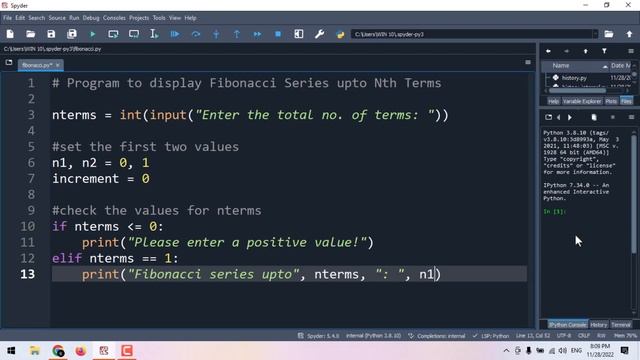This screenshot has width=640, height=360.
Task: Click the console input prompt In [1]:
Action: pyautogui.click(x=554, y=211)
